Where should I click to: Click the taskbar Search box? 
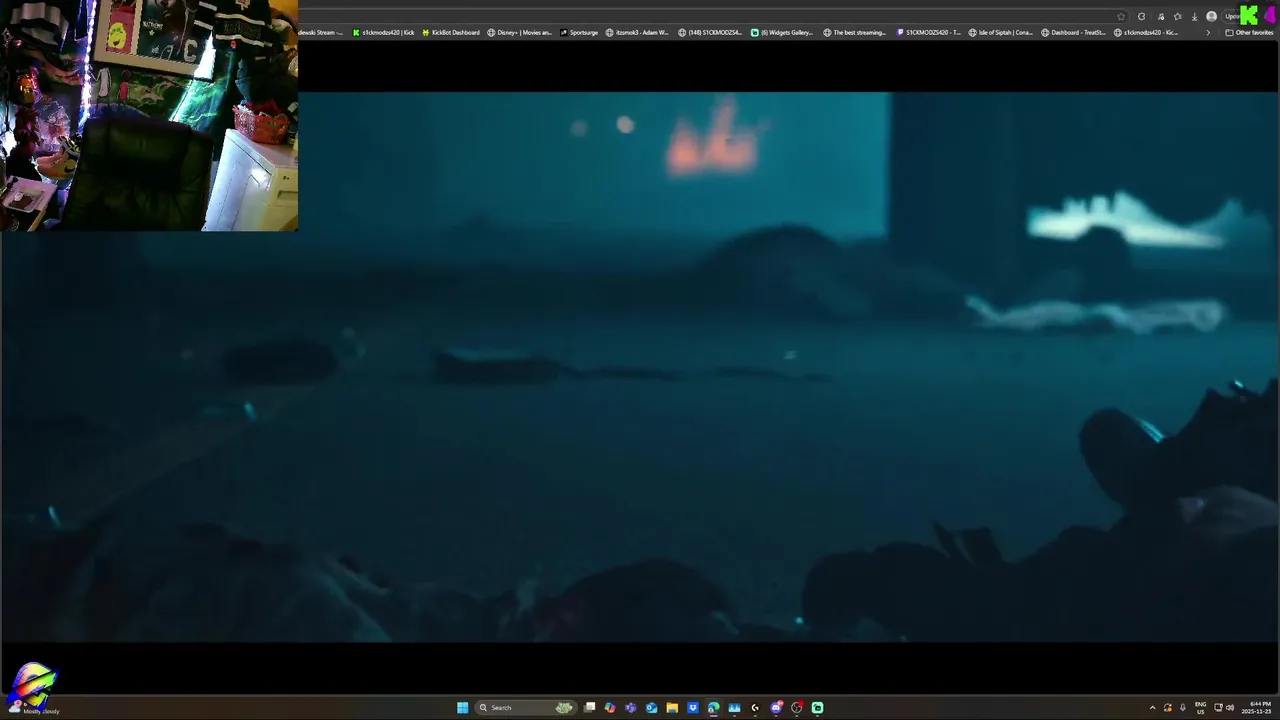pyautogui.click(x=526, y=708)
